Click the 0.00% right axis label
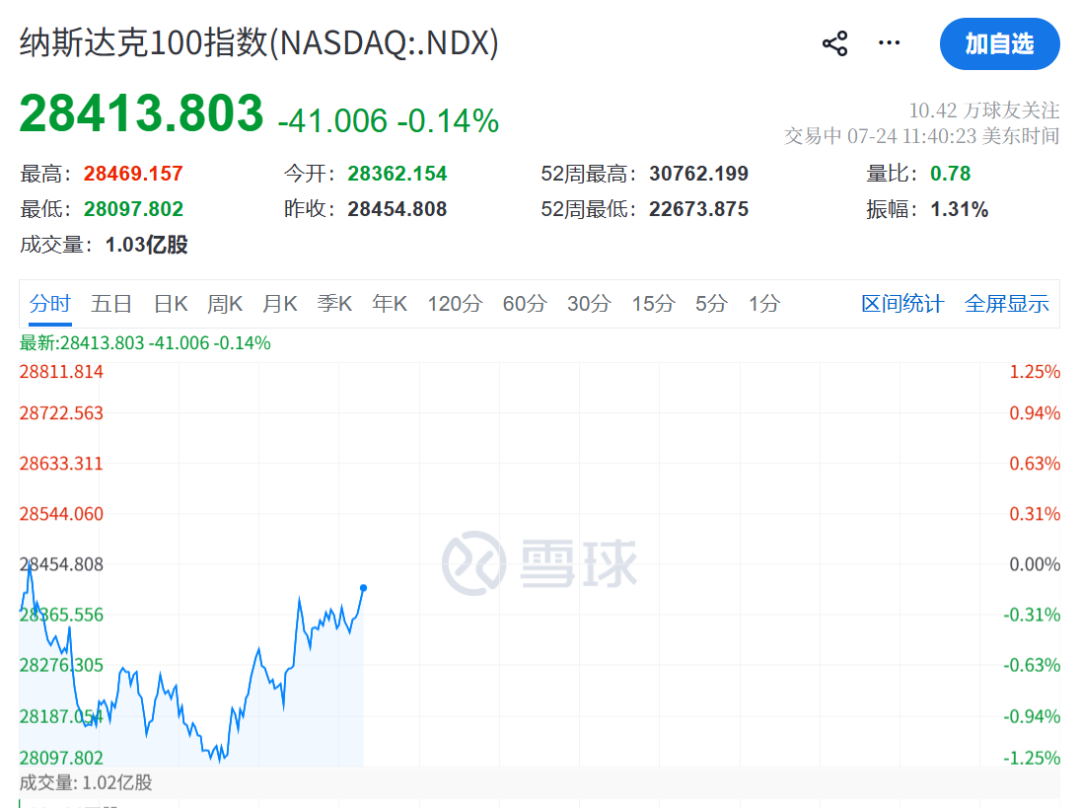Screen dimensions: 1080x808 click(x=1035, y=564)
